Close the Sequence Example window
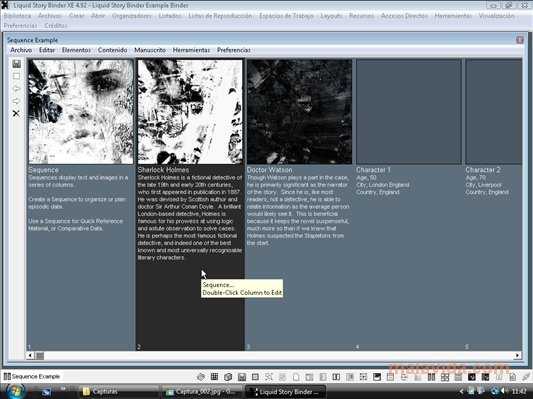 click(520, 40)
